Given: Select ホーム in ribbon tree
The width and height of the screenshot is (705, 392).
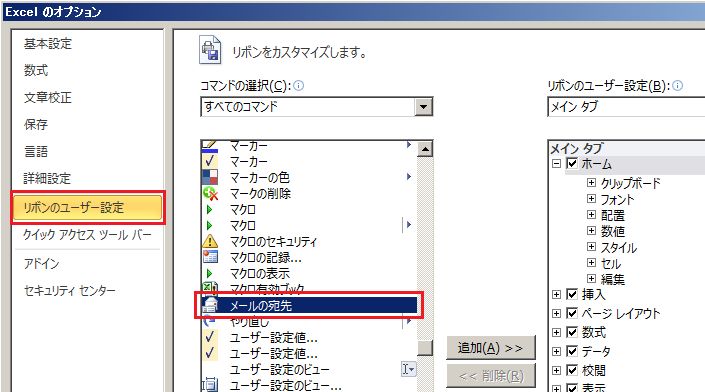Looking at the screenshot, I should (597, 164).
